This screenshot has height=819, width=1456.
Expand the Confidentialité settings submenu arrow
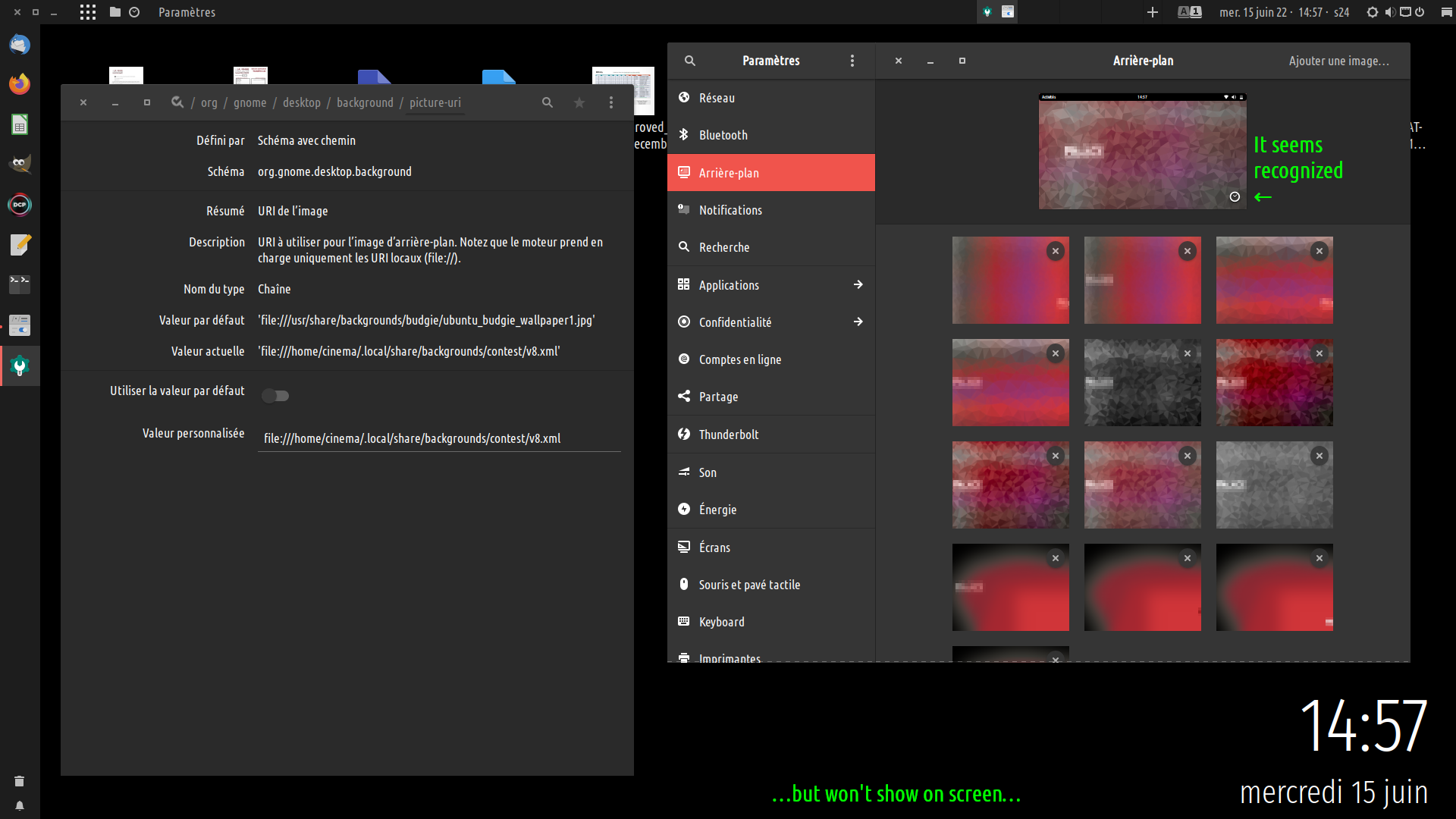pyautogui.click(x=858, y=322)
